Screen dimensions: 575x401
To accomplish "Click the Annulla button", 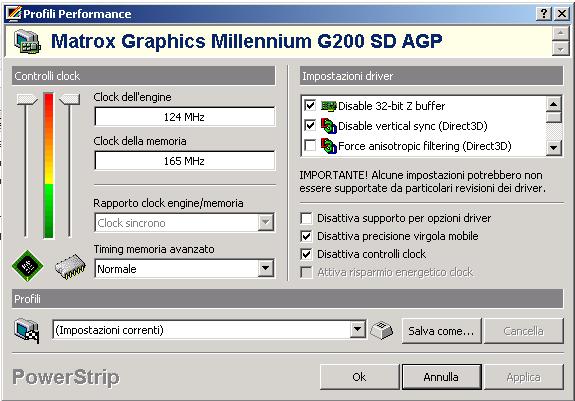I will 441,377.
